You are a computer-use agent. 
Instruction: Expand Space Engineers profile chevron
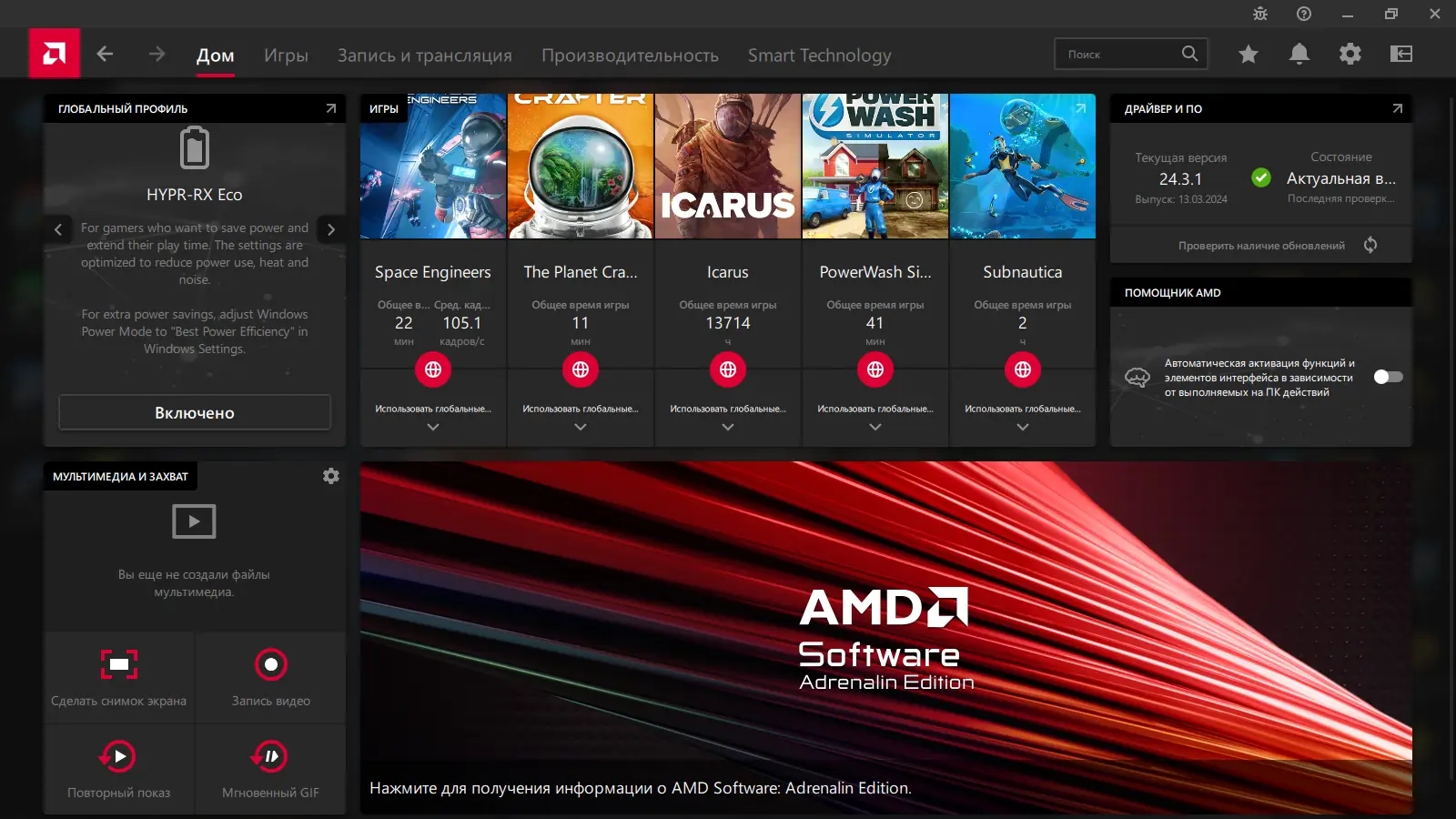tap(433, 427)
